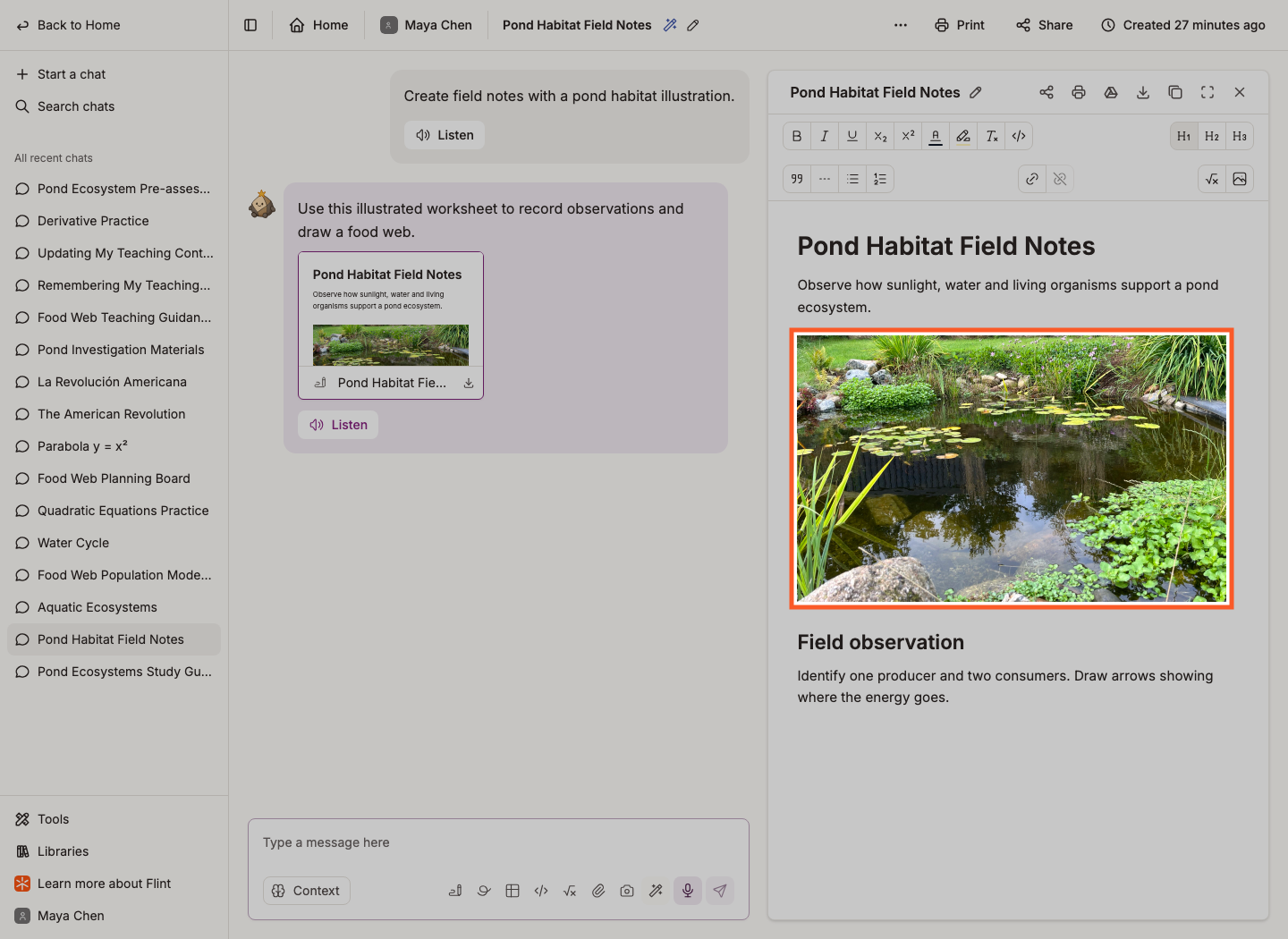Viewport: 1288px width, 939px height.
Task: Toggle the H1 heading style
Action: (x=1184, y=136)
